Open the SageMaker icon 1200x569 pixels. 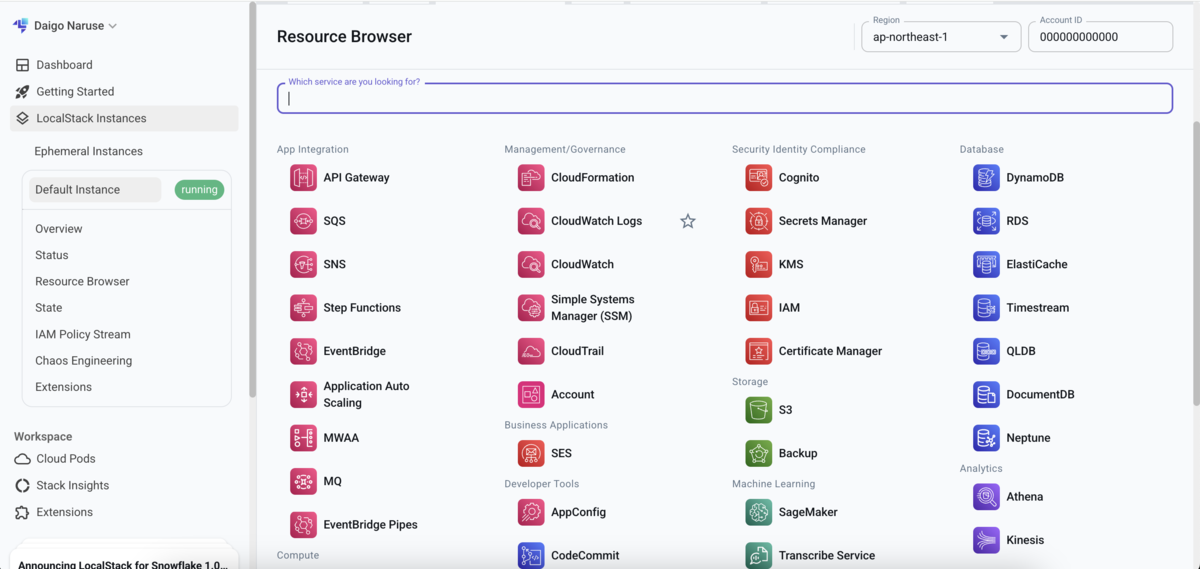coord(759,512)
